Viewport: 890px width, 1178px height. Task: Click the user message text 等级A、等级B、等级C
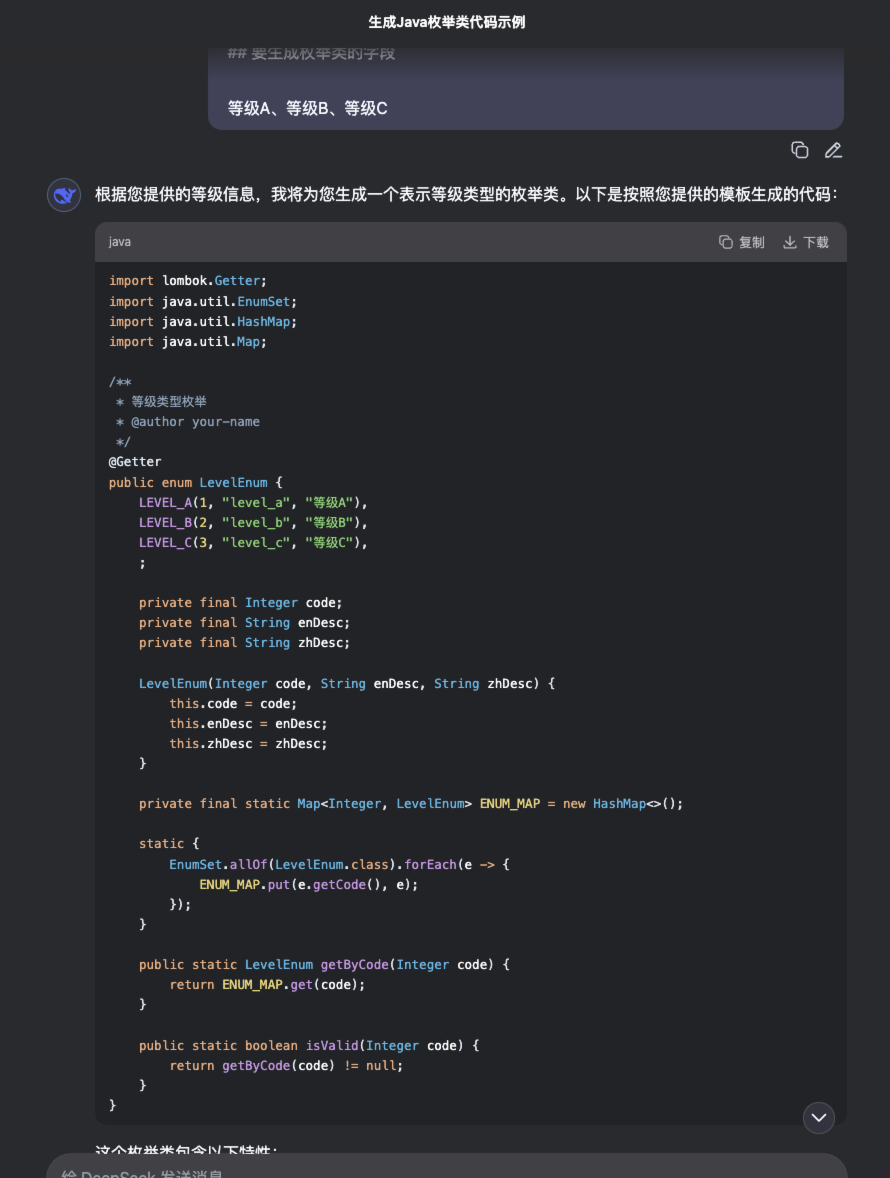coord(307,108)
